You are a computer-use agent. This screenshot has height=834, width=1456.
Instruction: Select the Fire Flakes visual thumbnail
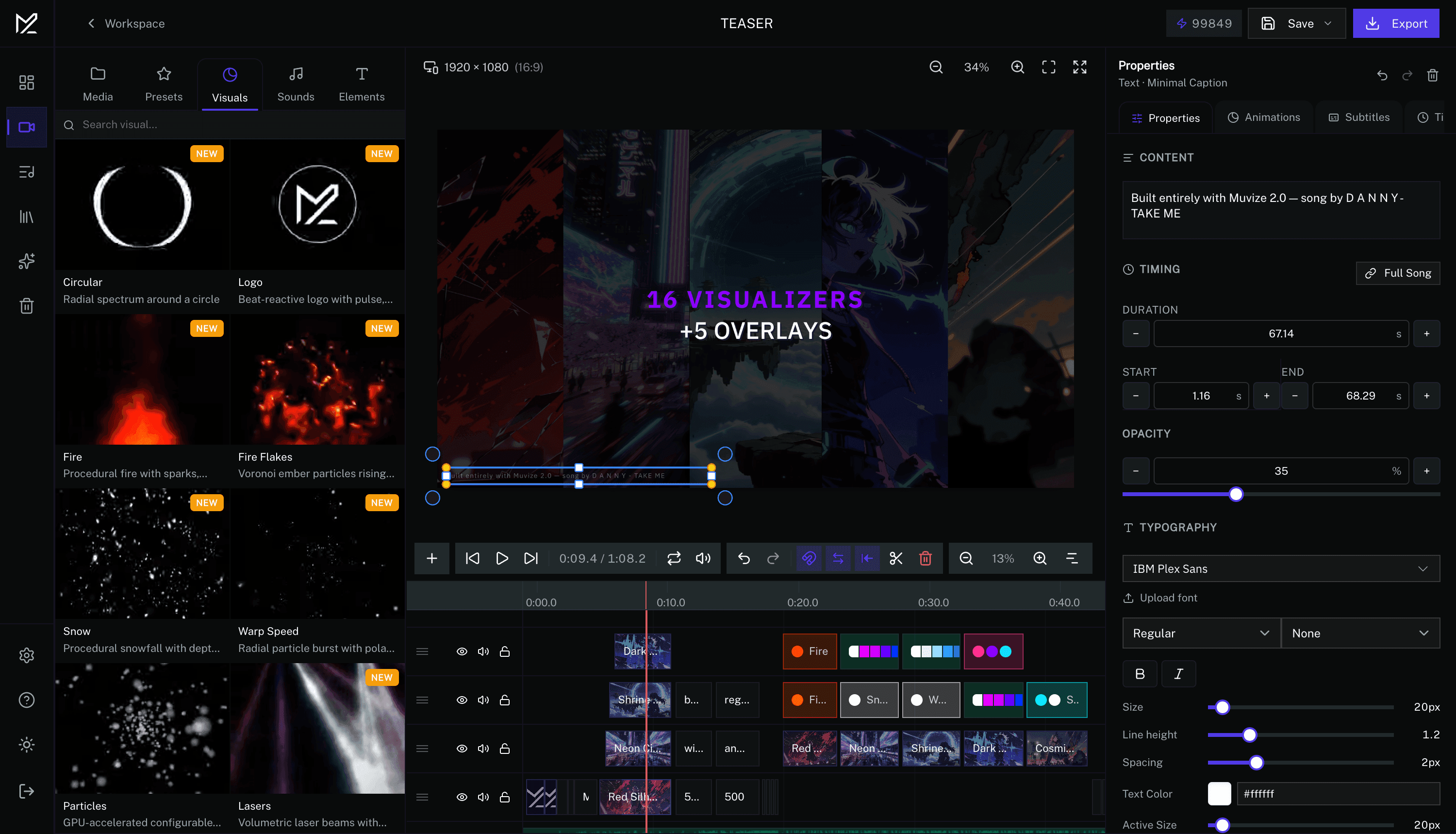click(x=317, y=380)
